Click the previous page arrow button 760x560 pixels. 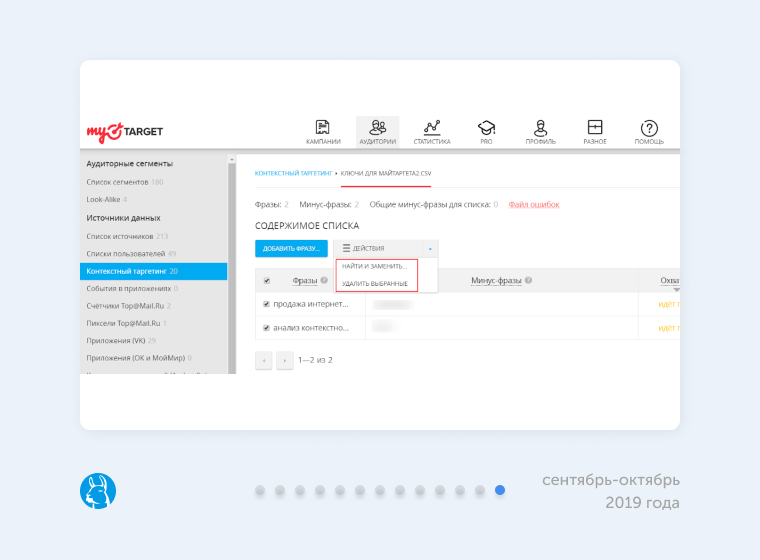[264, 360]
